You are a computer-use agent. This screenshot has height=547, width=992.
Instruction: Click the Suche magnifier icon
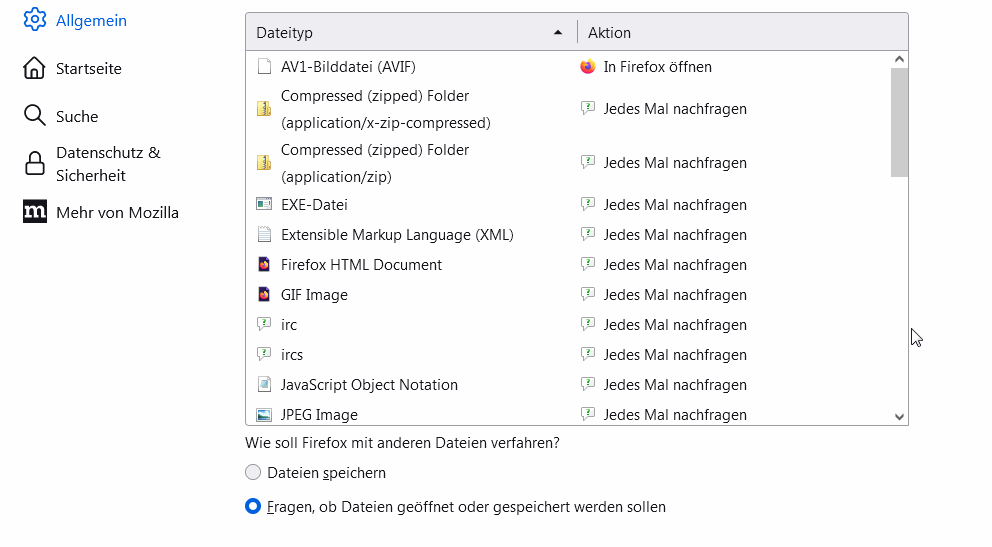35,116
